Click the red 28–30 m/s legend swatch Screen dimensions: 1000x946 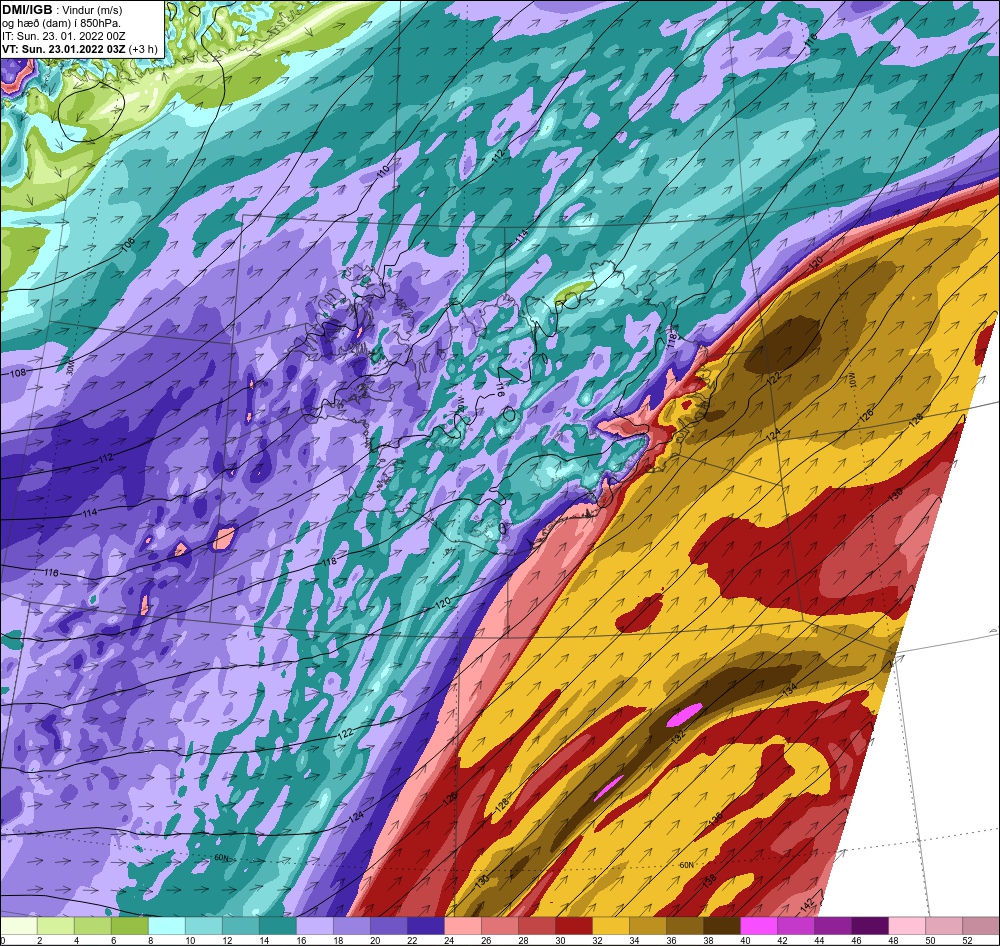(538, 926)
